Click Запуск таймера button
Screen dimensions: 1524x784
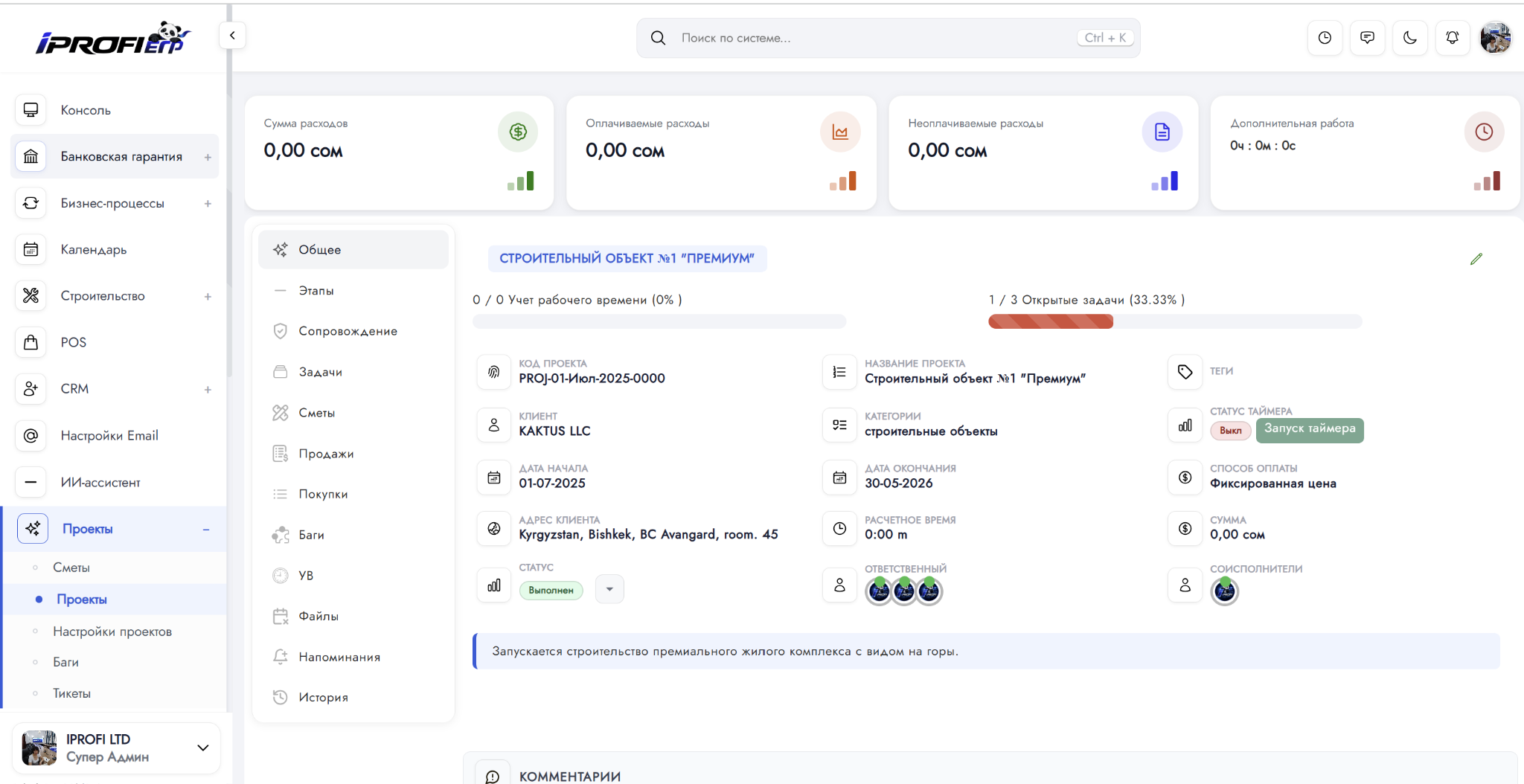[1310, 429]
